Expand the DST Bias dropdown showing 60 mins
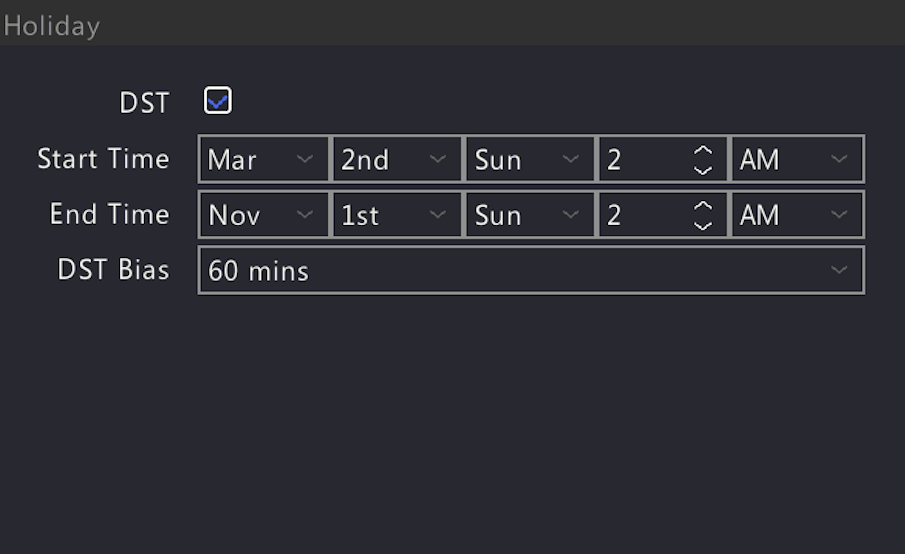 coord(531,270)
